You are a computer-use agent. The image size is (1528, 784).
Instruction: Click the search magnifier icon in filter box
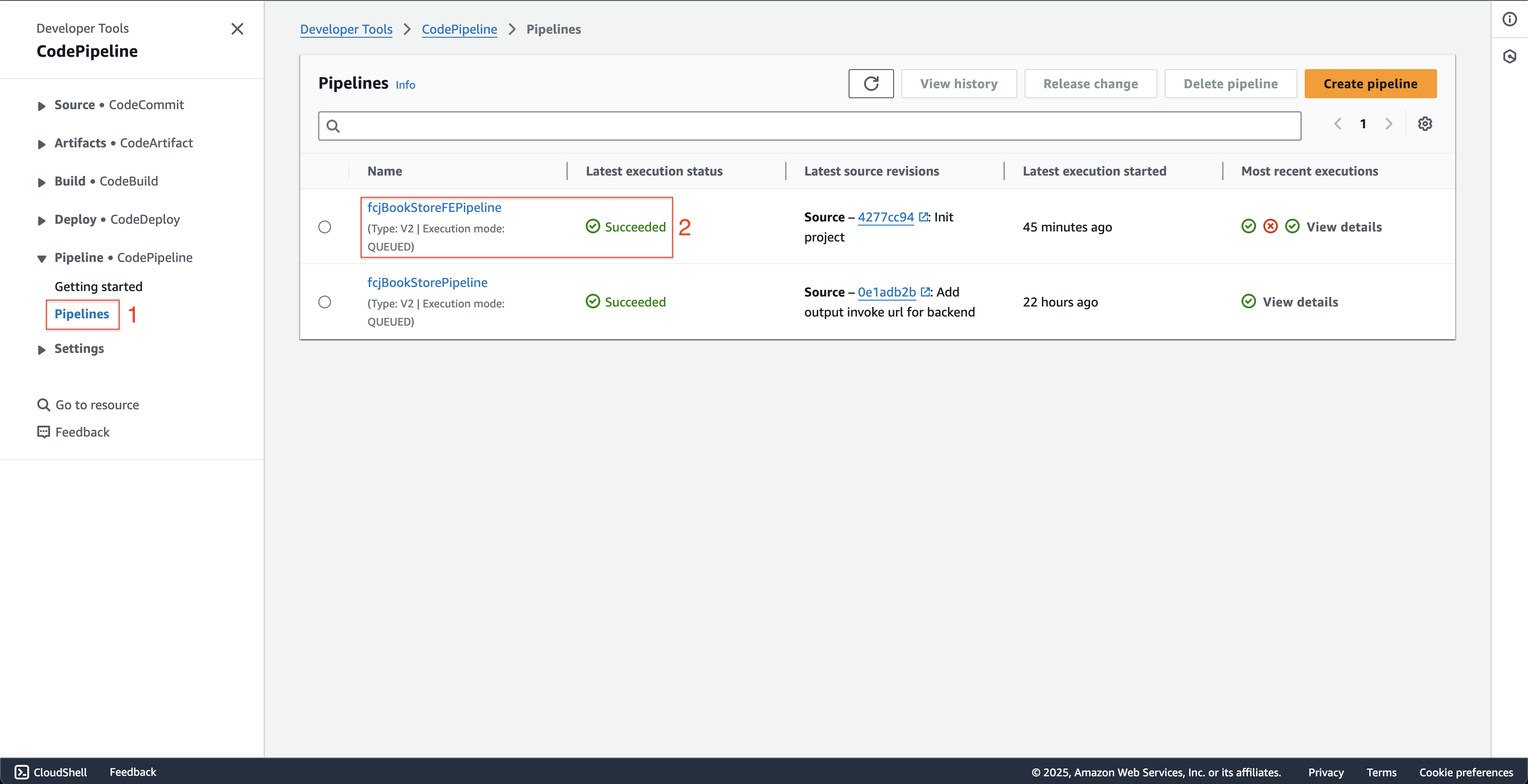[x=333, y=126]
